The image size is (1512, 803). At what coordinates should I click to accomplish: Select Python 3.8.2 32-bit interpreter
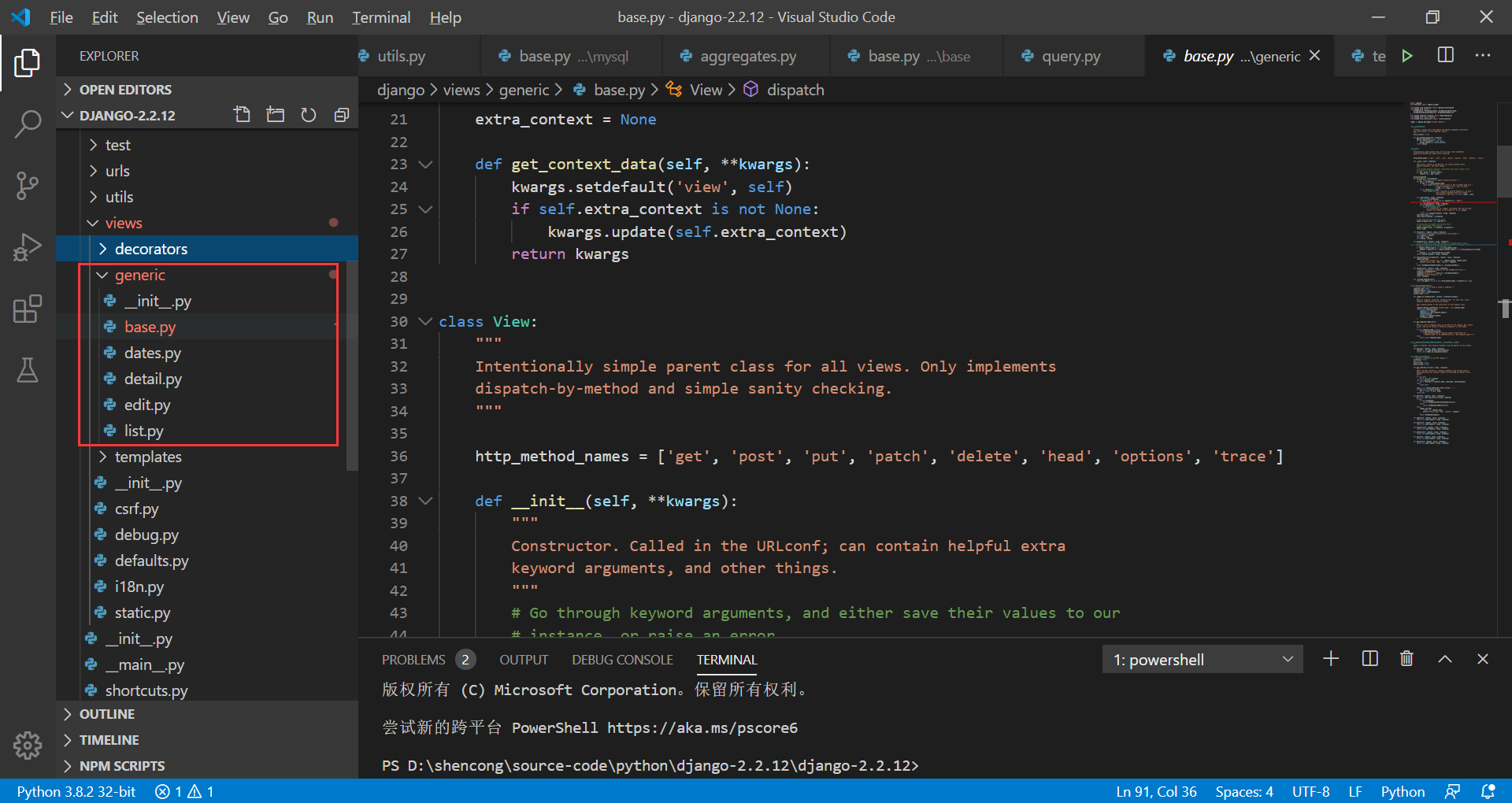[76, 791]
